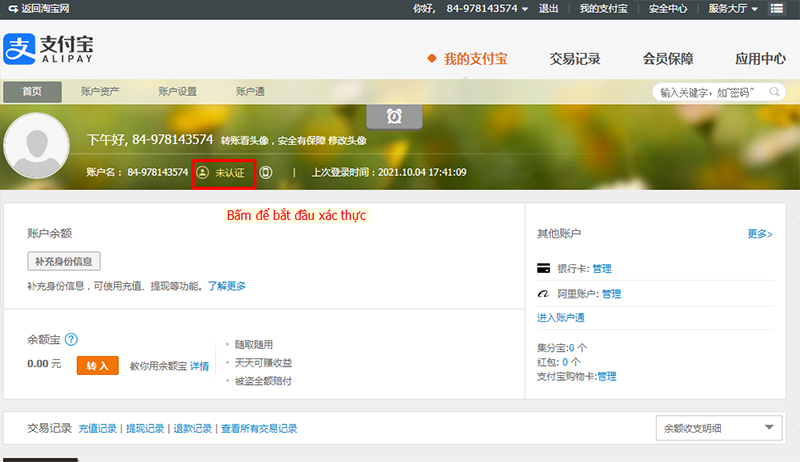Open the 充值记录 link
800x462 pixels.
point(97,428)
